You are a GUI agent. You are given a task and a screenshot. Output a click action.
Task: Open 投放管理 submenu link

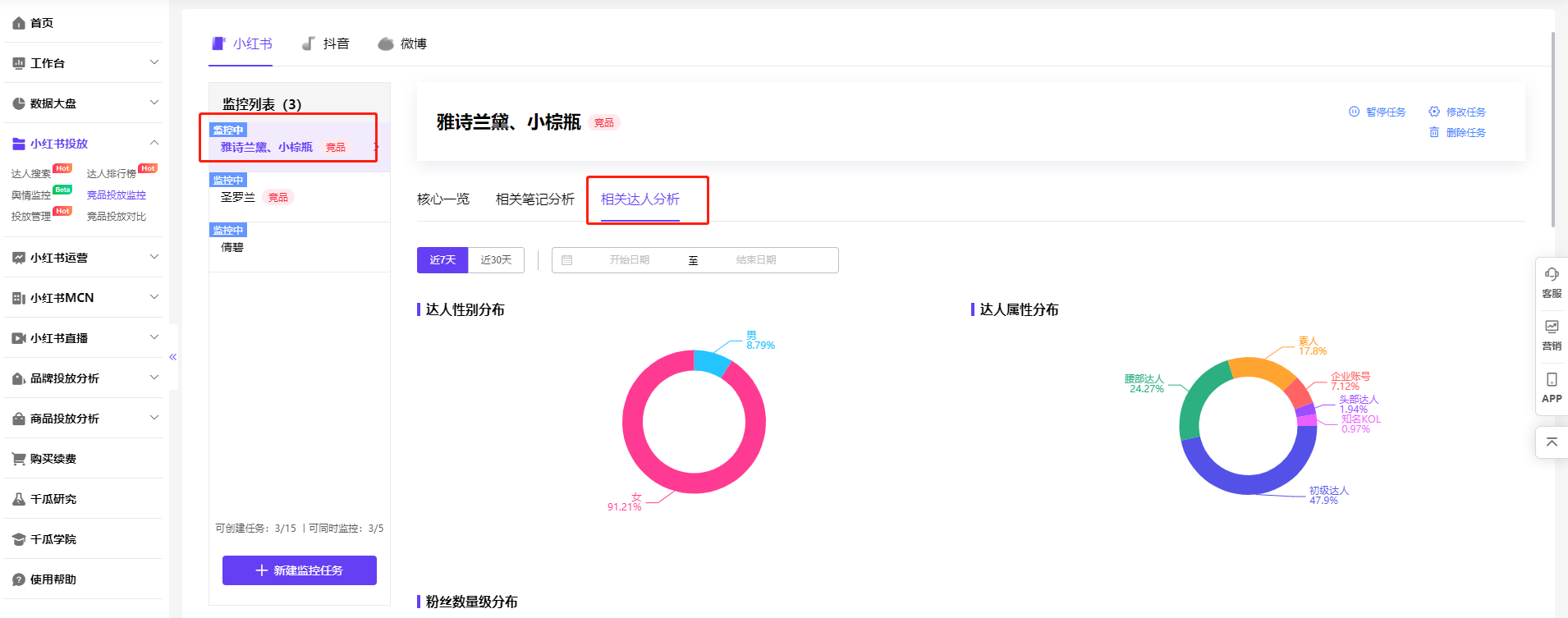(31, 217)
